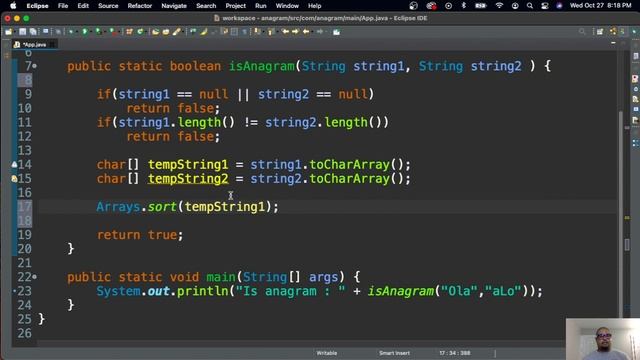
Task: Open dropdown arrow beside the New icon
Action: [x=14, y=31]
